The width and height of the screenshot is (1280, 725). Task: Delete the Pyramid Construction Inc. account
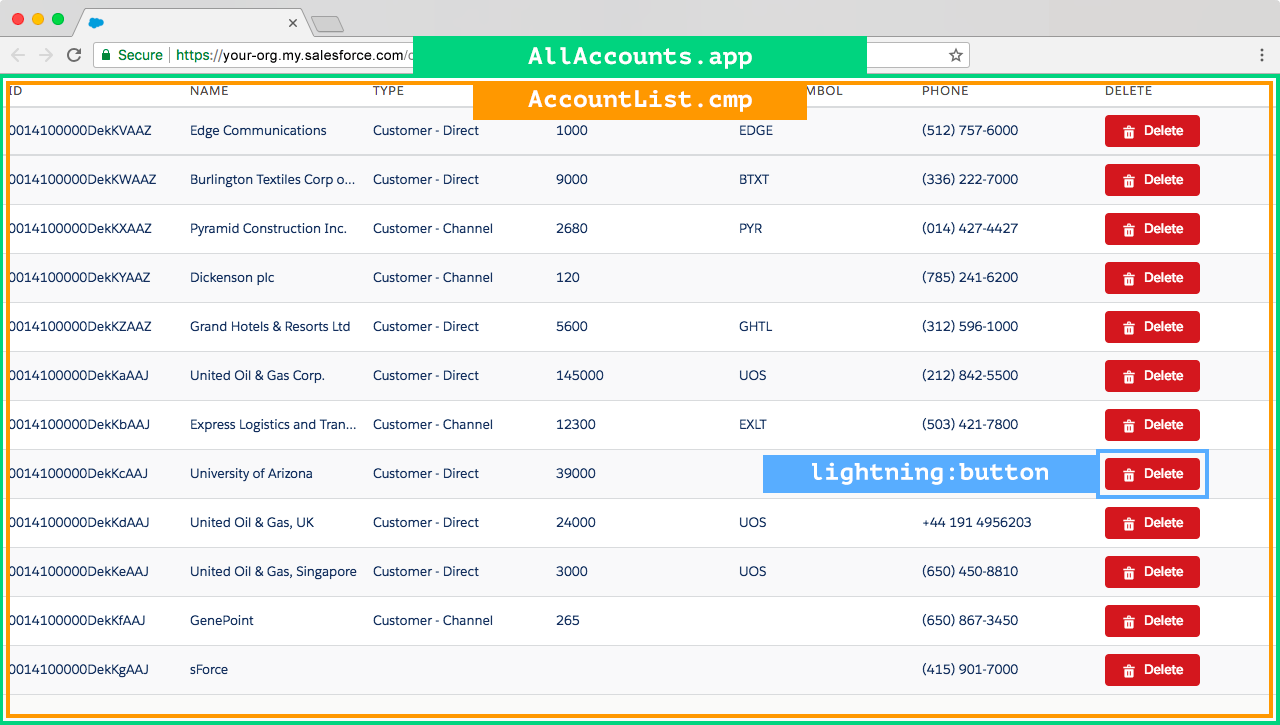point(1152,229)
